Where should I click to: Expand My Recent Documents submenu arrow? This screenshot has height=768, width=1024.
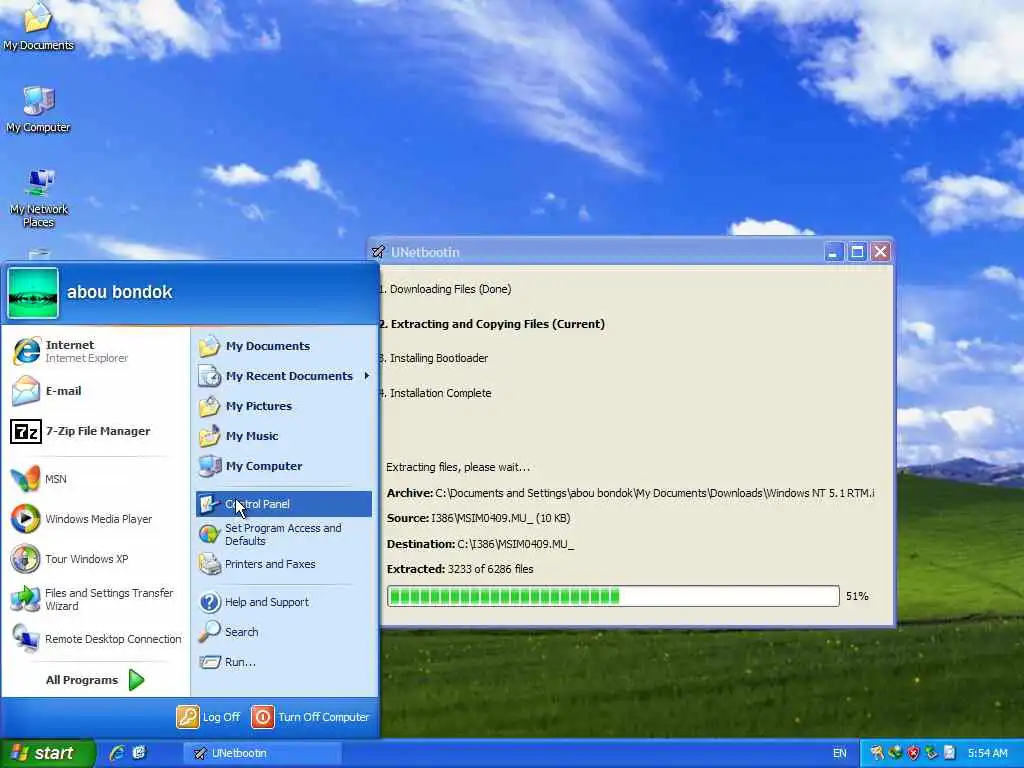367,376
